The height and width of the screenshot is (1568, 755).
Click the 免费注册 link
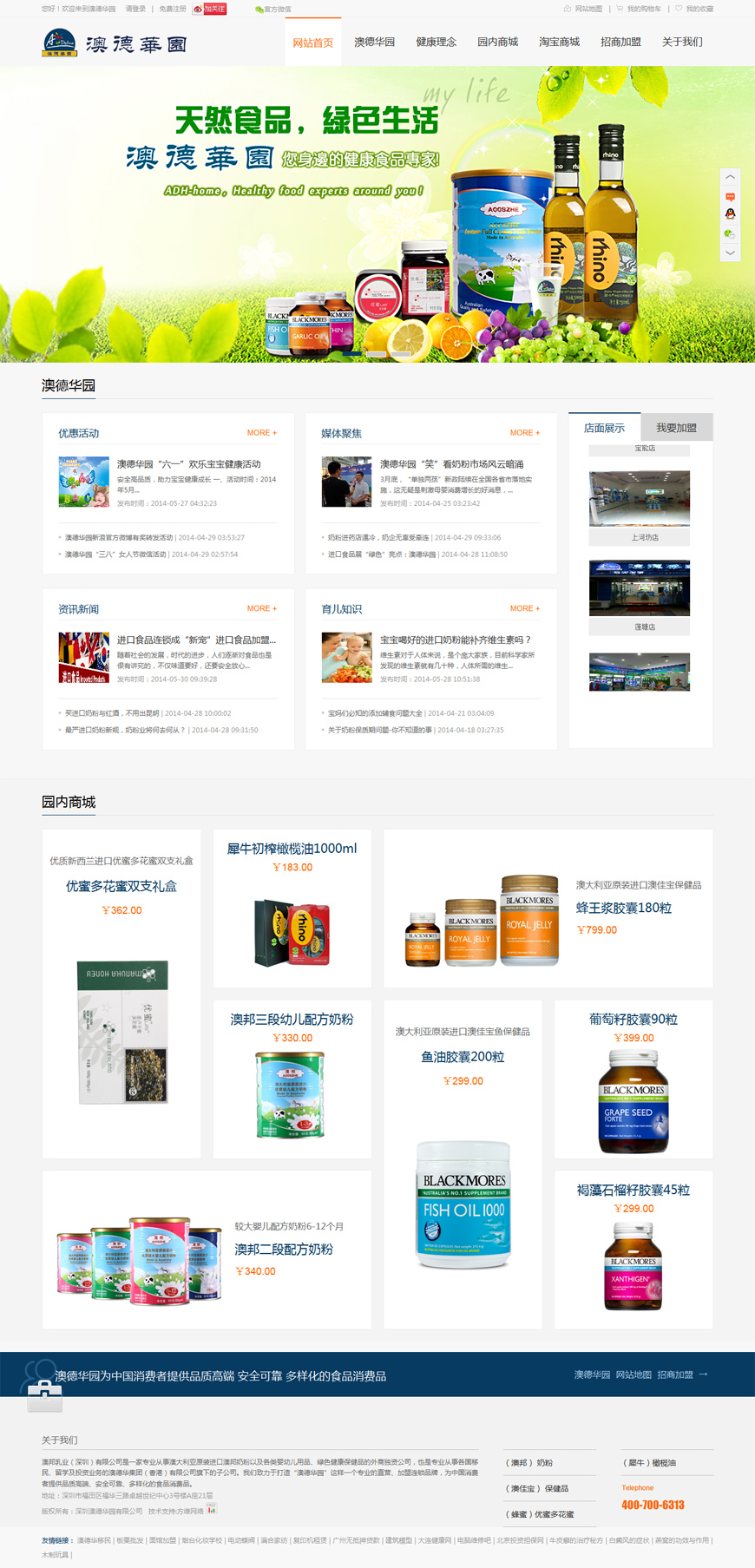[172, 9]
